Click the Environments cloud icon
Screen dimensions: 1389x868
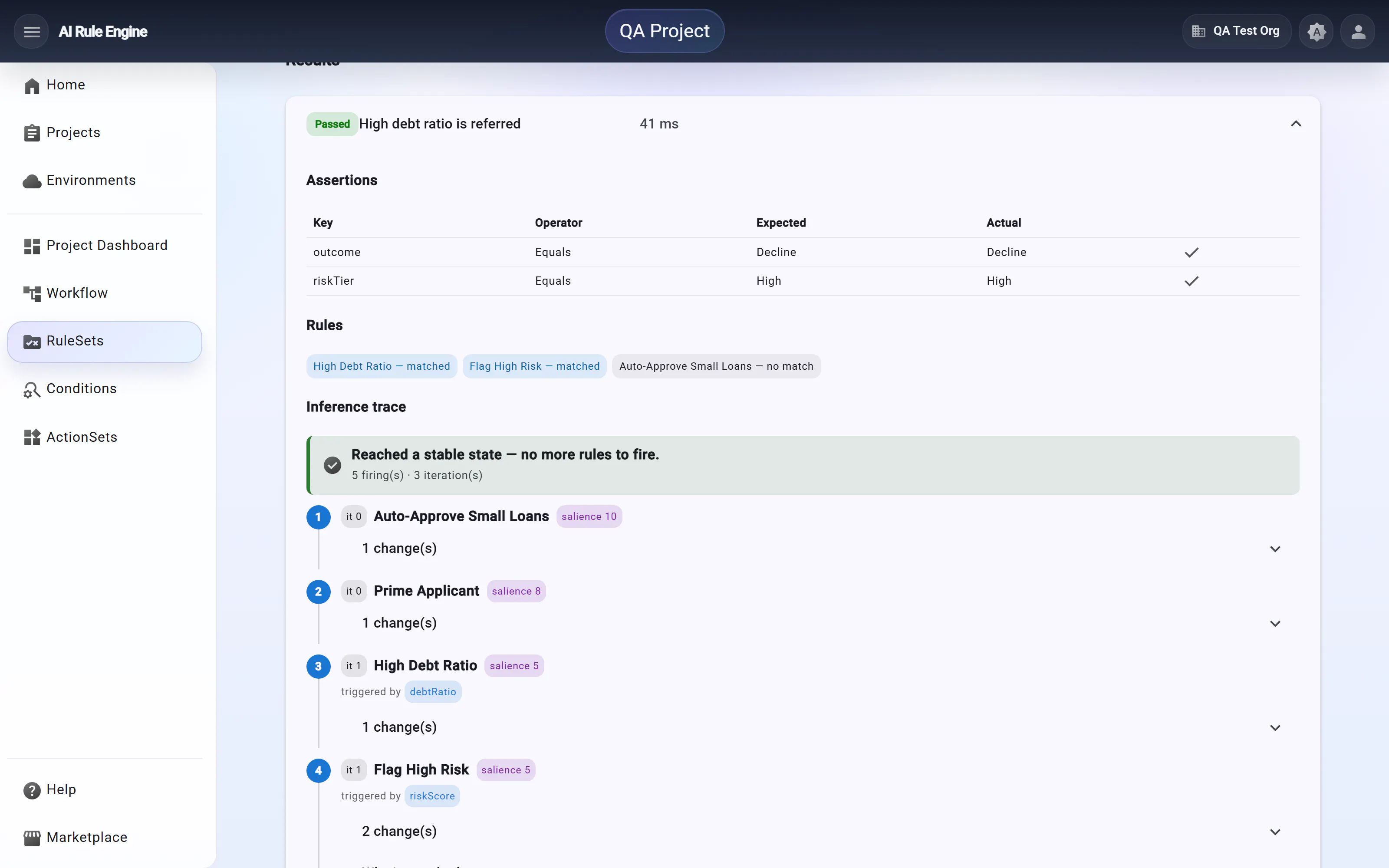coord(32,181)
